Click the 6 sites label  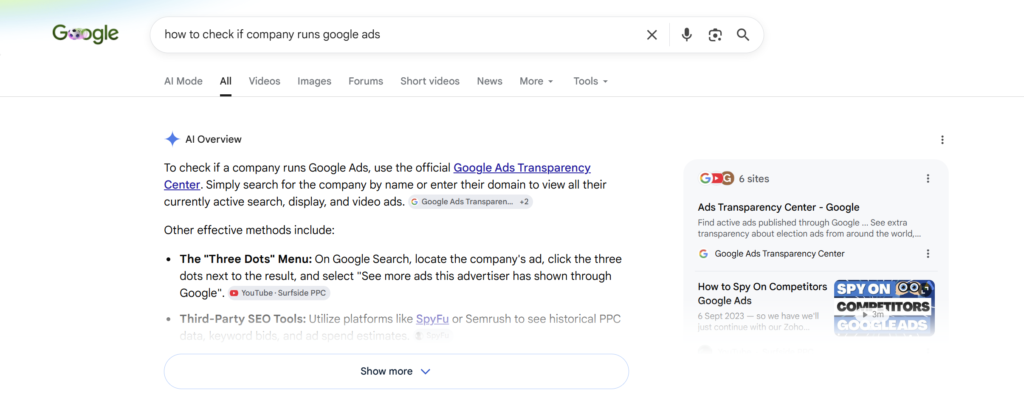click(754, 179)
